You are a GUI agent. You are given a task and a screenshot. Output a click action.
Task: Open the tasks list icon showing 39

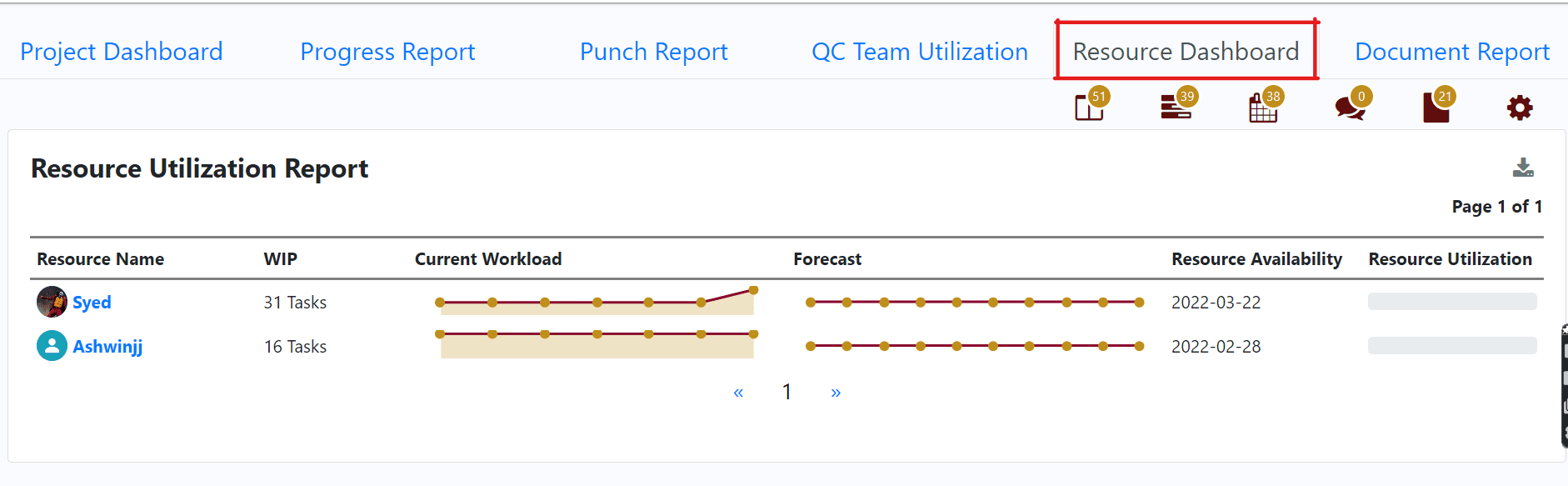(1175, 107)
